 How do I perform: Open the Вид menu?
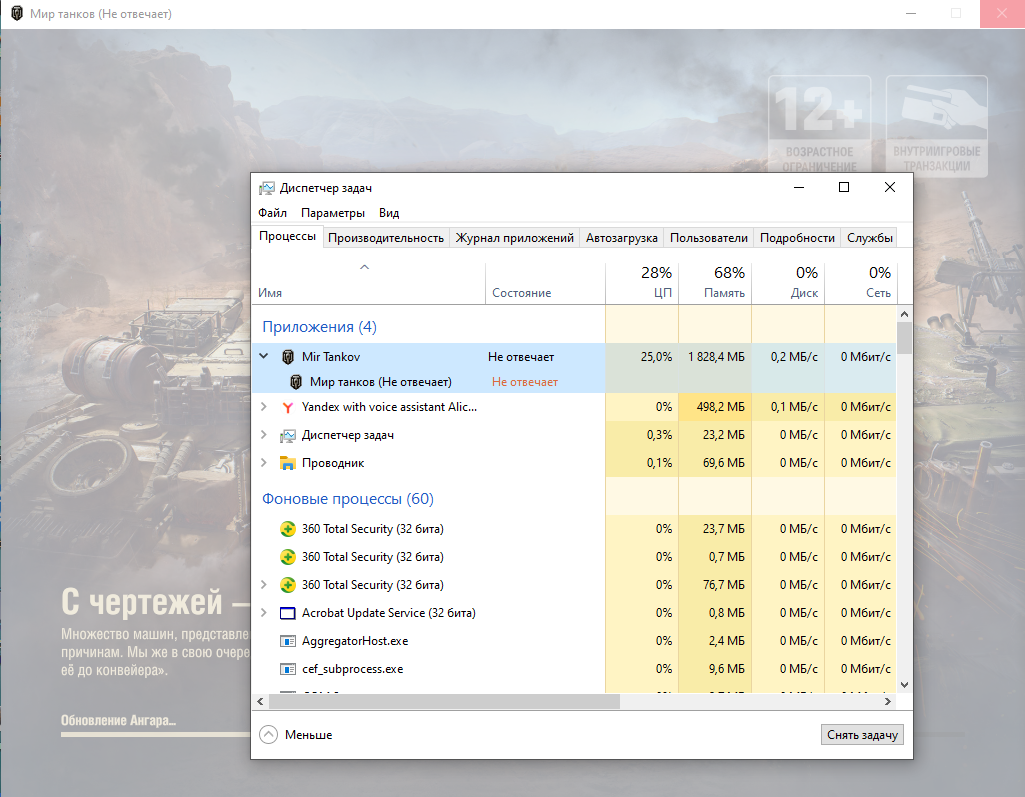(x=389, y=213)
